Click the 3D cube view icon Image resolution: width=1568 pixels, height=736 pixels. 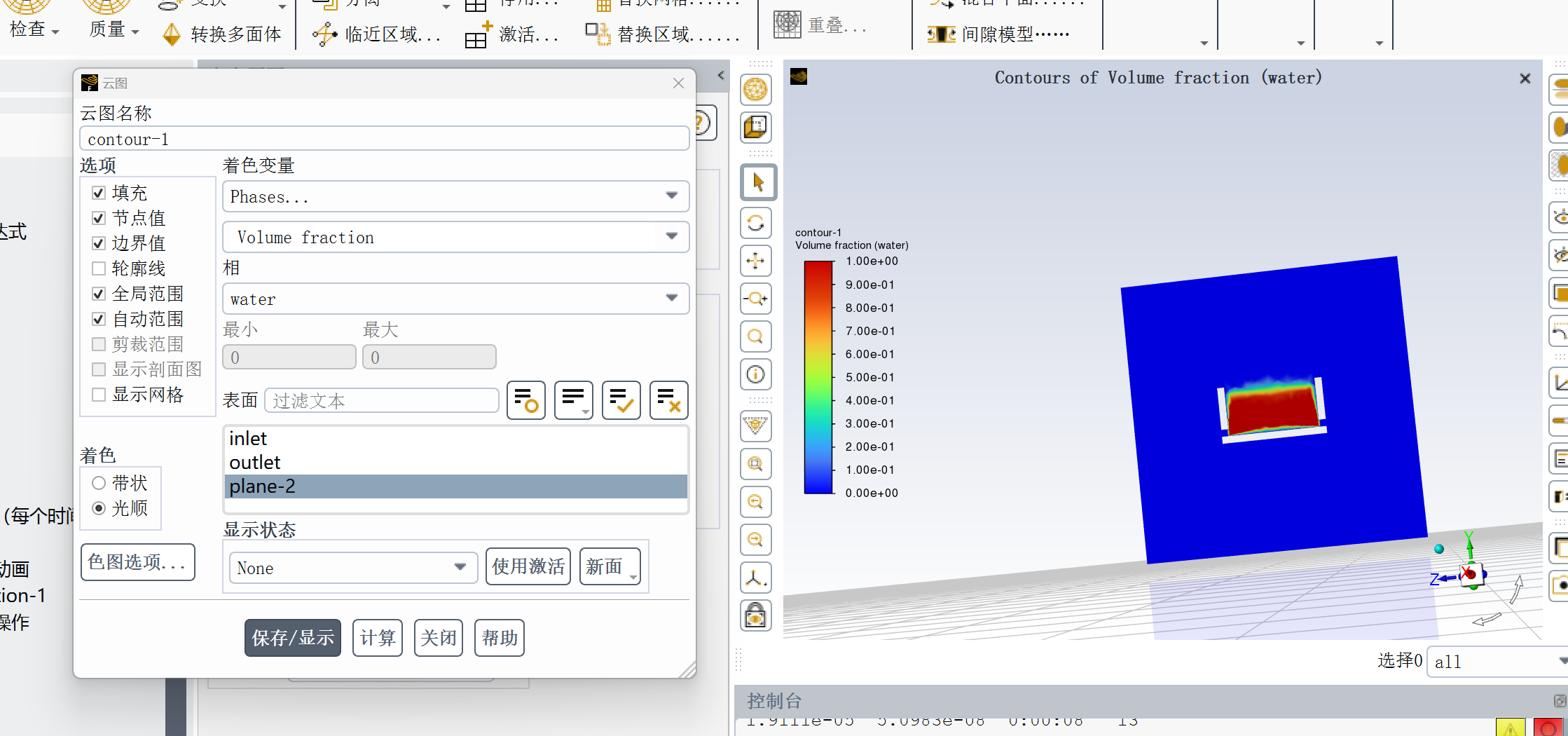[755, 128]
